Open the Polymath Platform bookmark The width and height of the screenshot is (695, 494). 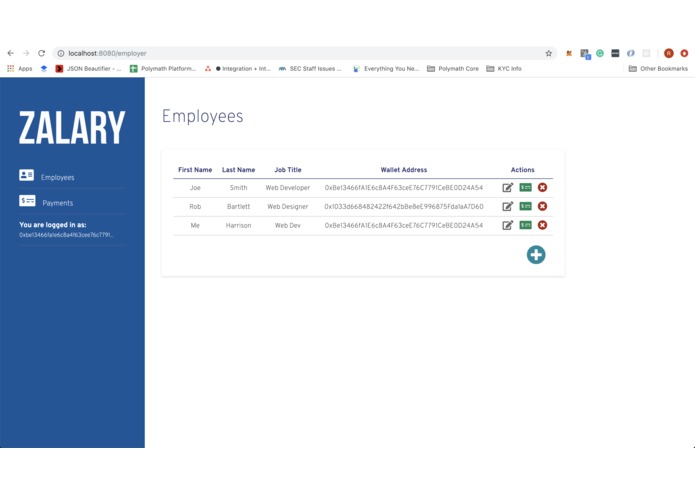pyautogui.click(x=163, y=69)
